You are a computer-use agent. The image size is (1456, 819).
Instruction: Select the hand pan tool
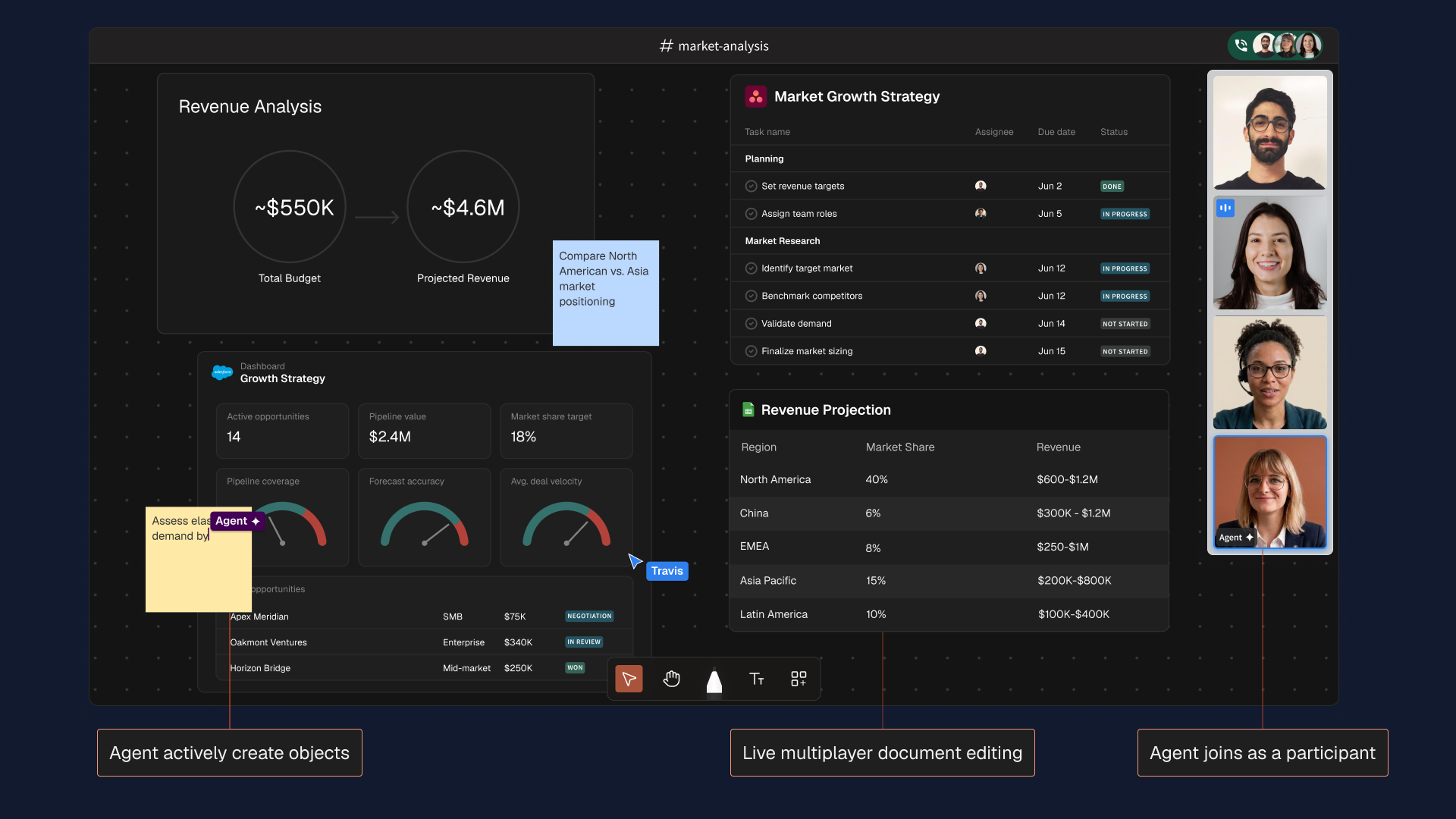click(671, 679)
